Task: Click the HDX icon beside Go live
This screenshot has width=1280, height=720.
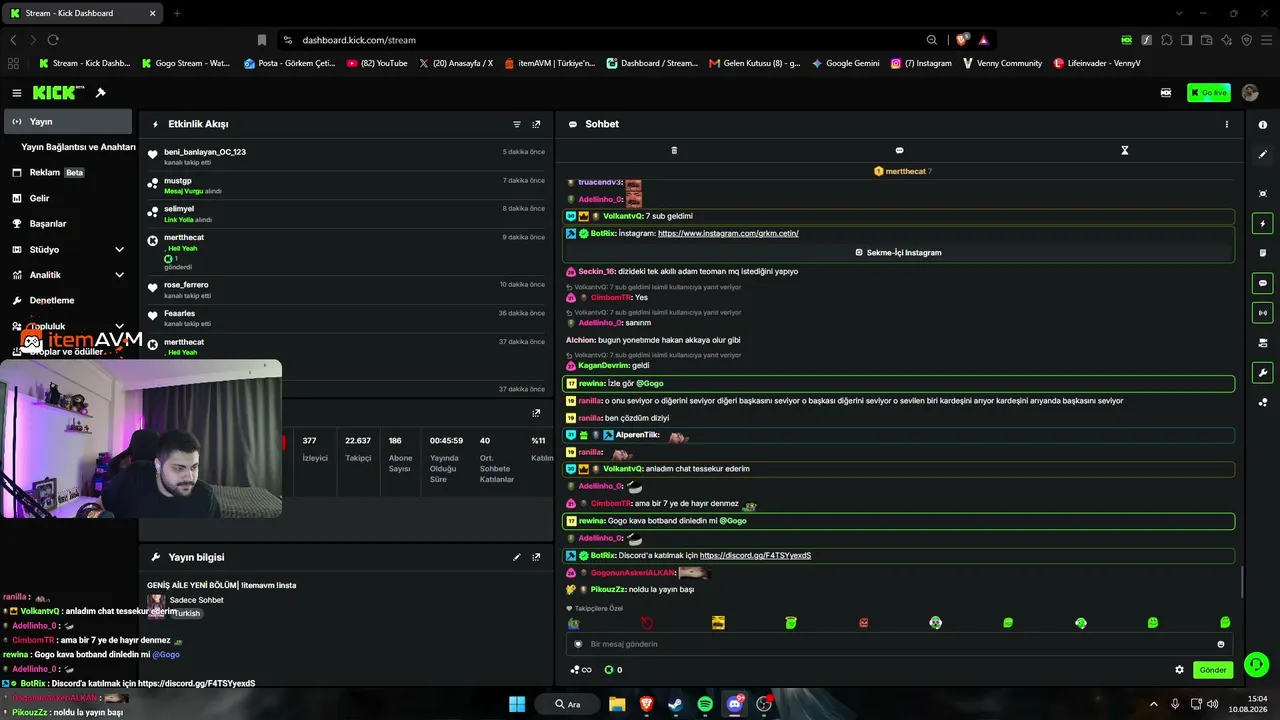Action: [x=1166, y=93]
